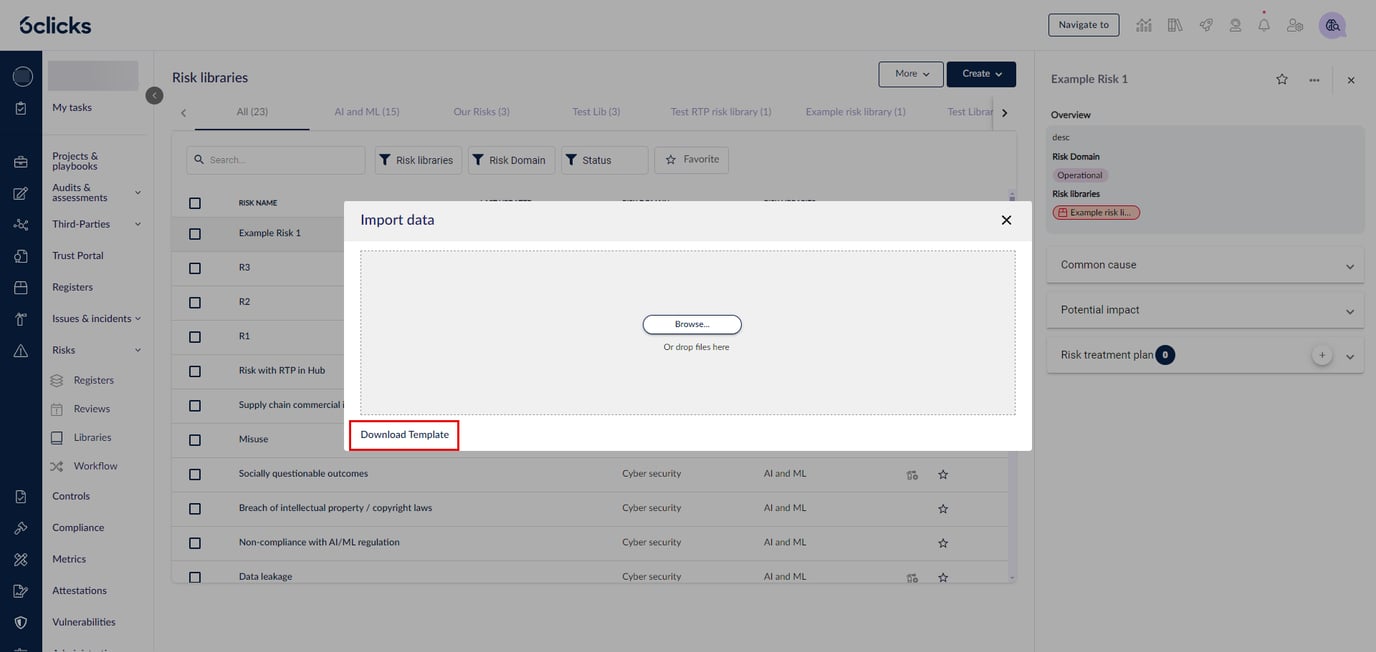
Task: Close the Import data dialog
Action: point(1006,220)
